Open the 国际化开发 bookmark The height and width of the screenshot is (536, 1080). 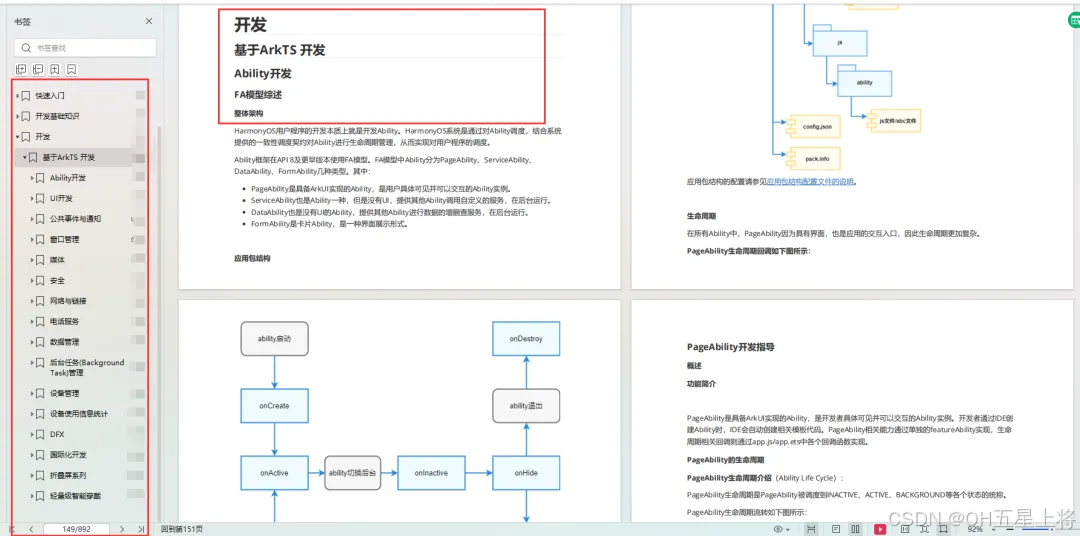[x=68, y=455]
